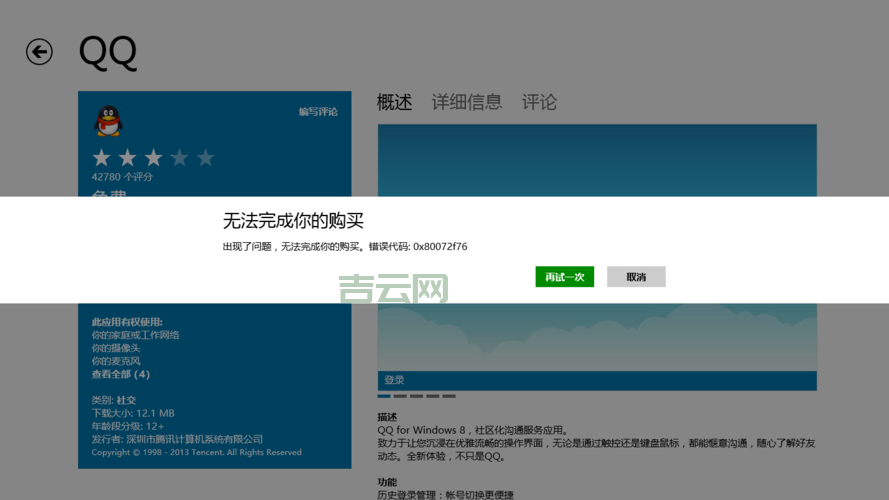The width and height of the screenshot is (889, 500).
Task: Click the QQ penguin app icon
Action: (x=108, y=121)
